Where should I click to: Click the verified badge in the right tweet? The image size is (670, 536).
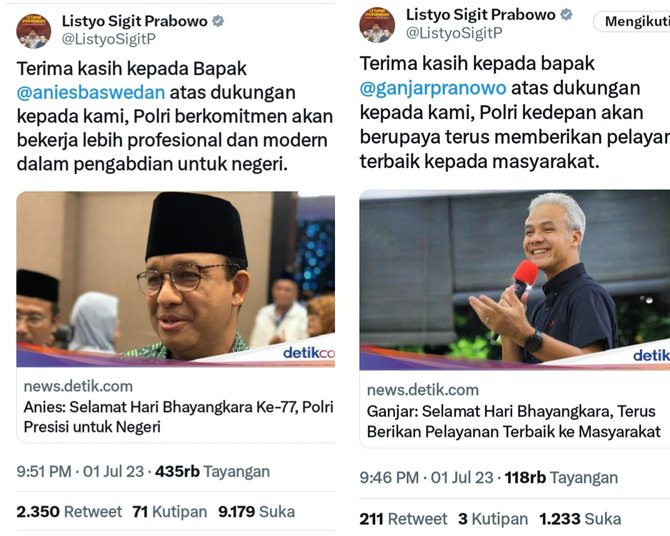click(x=567, y=15)
